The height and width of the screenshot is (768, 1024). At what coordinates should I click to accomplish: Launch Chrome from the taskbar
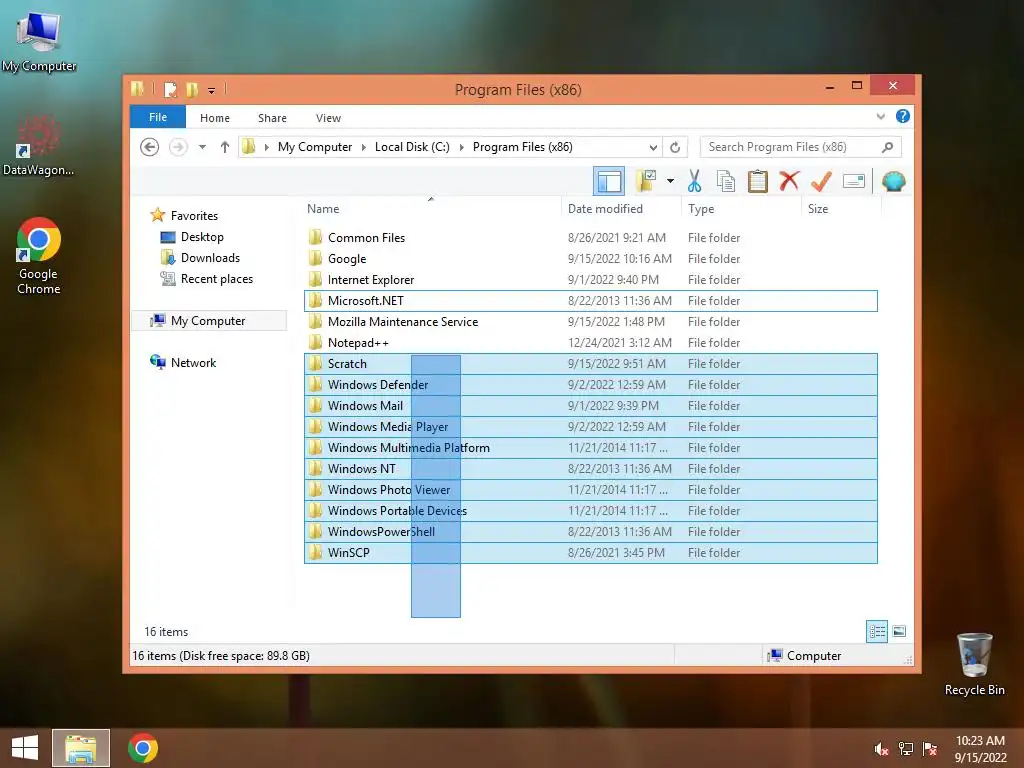(x=143, y=748)
